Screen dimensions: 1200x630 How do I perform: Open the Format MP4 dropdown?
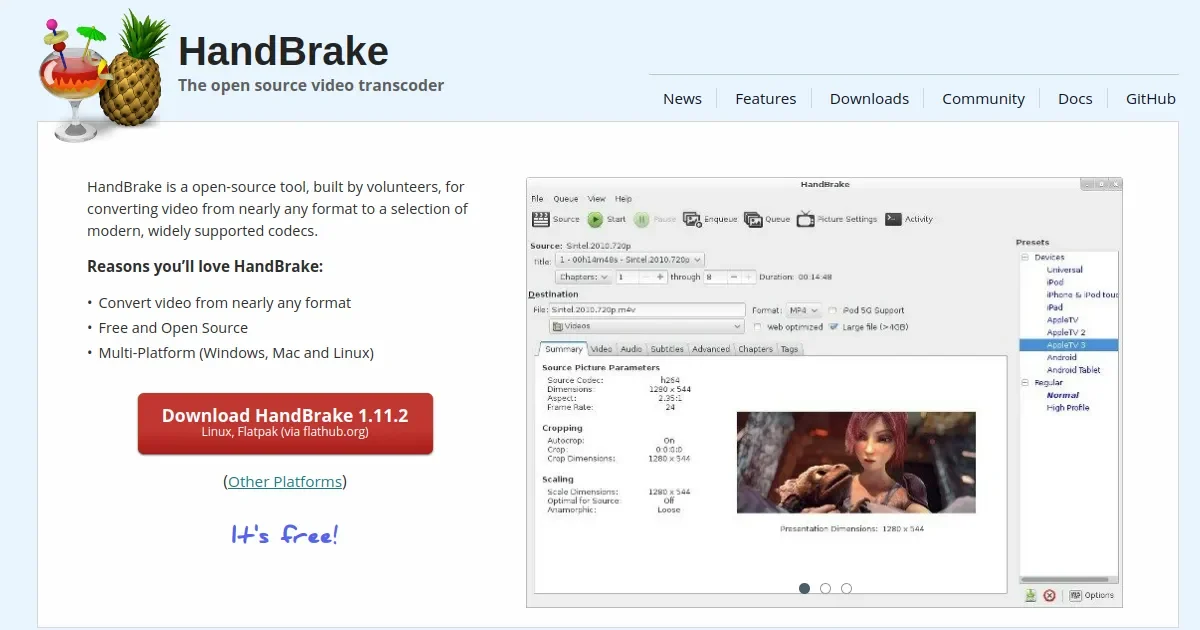(803, 310)
